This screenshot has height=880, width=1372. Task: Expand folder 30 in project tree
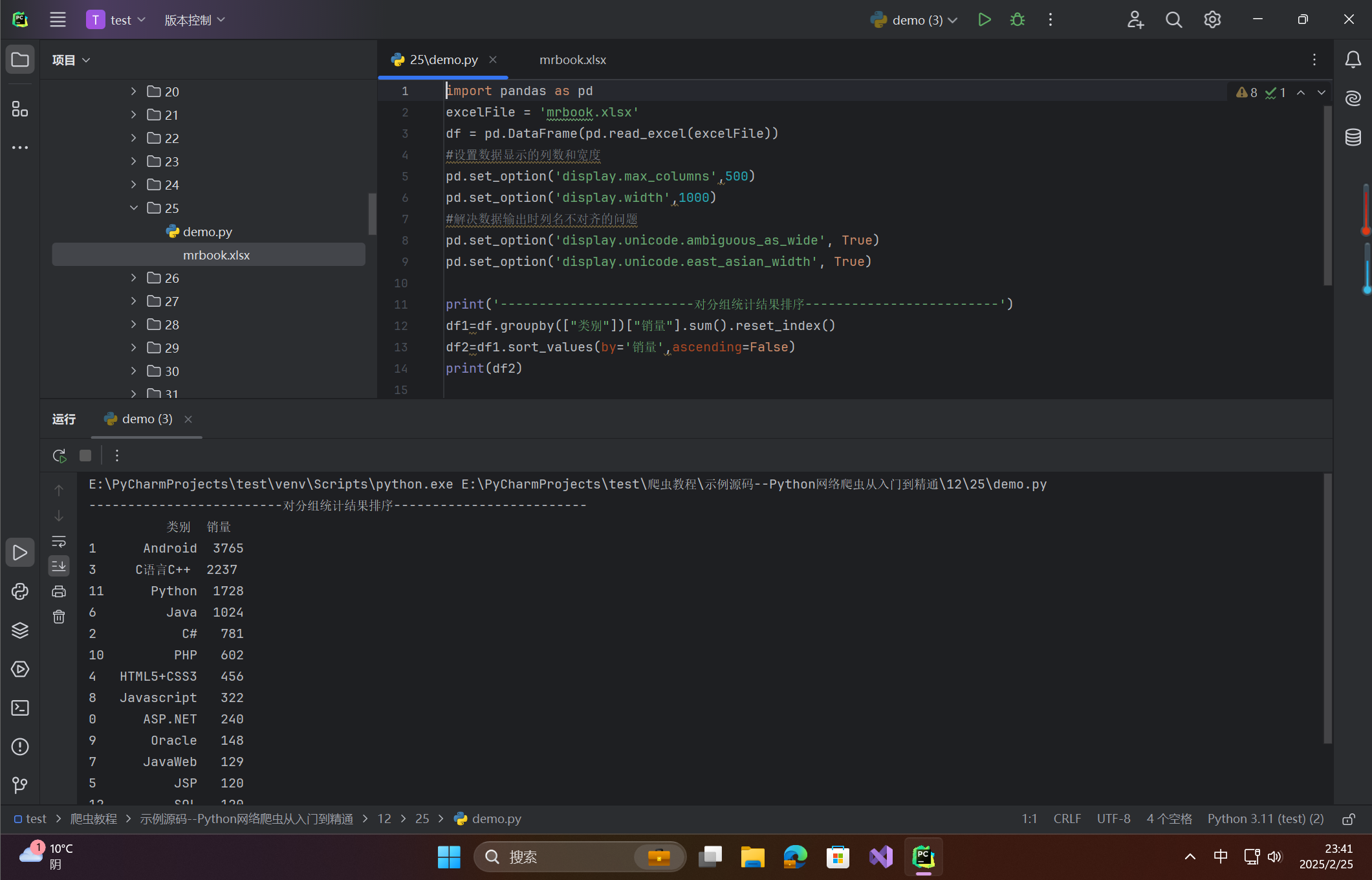(134, 371)
